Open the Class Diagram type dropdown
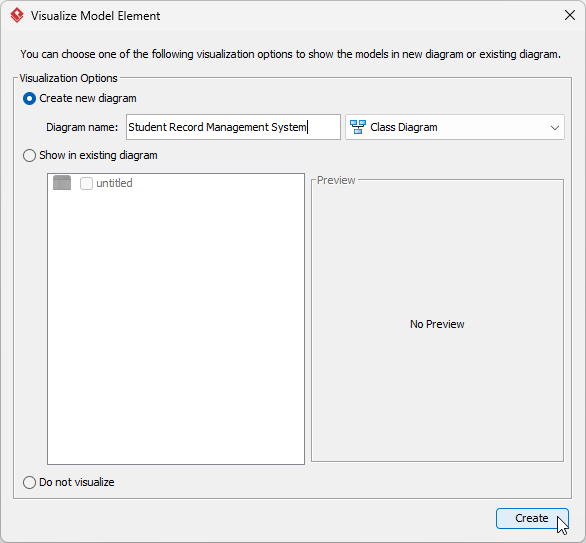586x543 pixels. 455,127
